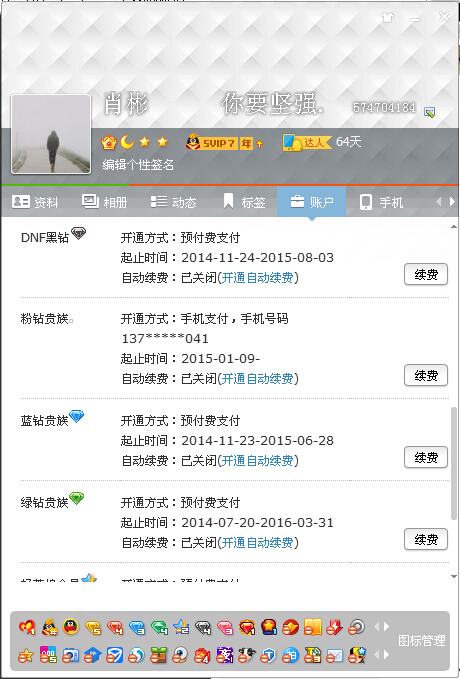Click the 拍 blue circle tray icon
The image size is (460, 679).
pos(290,656)
